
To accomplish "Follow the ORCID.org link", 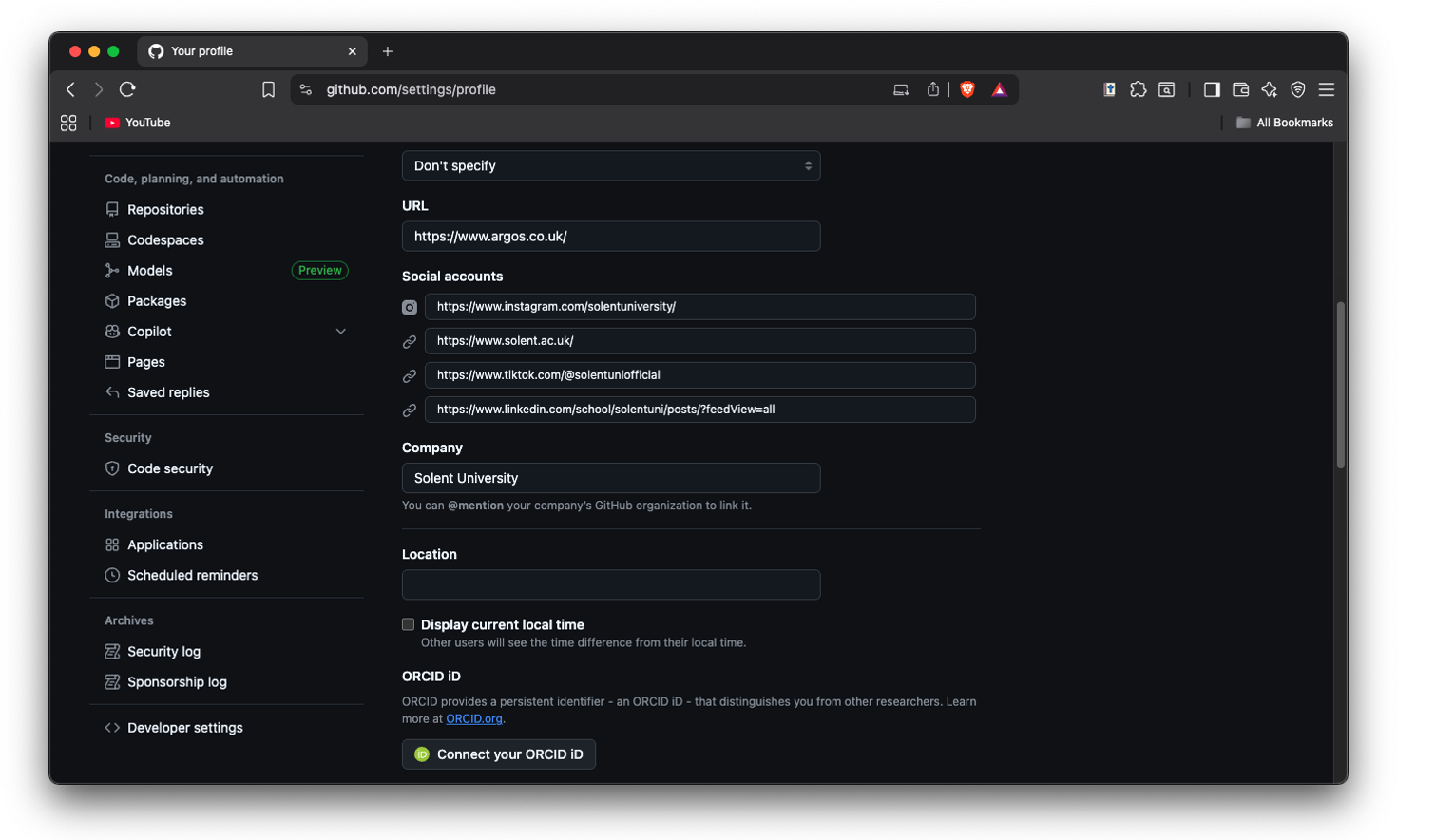I will click(473, 719).
